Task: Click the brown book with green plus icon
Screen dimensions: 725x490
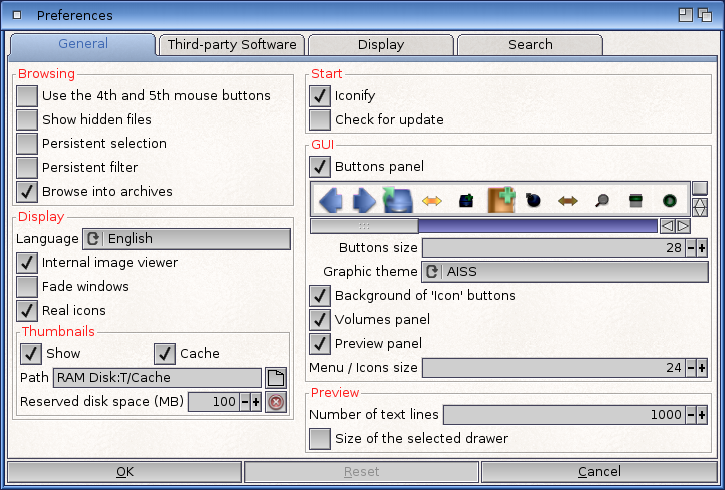Action: coord(500,200)
